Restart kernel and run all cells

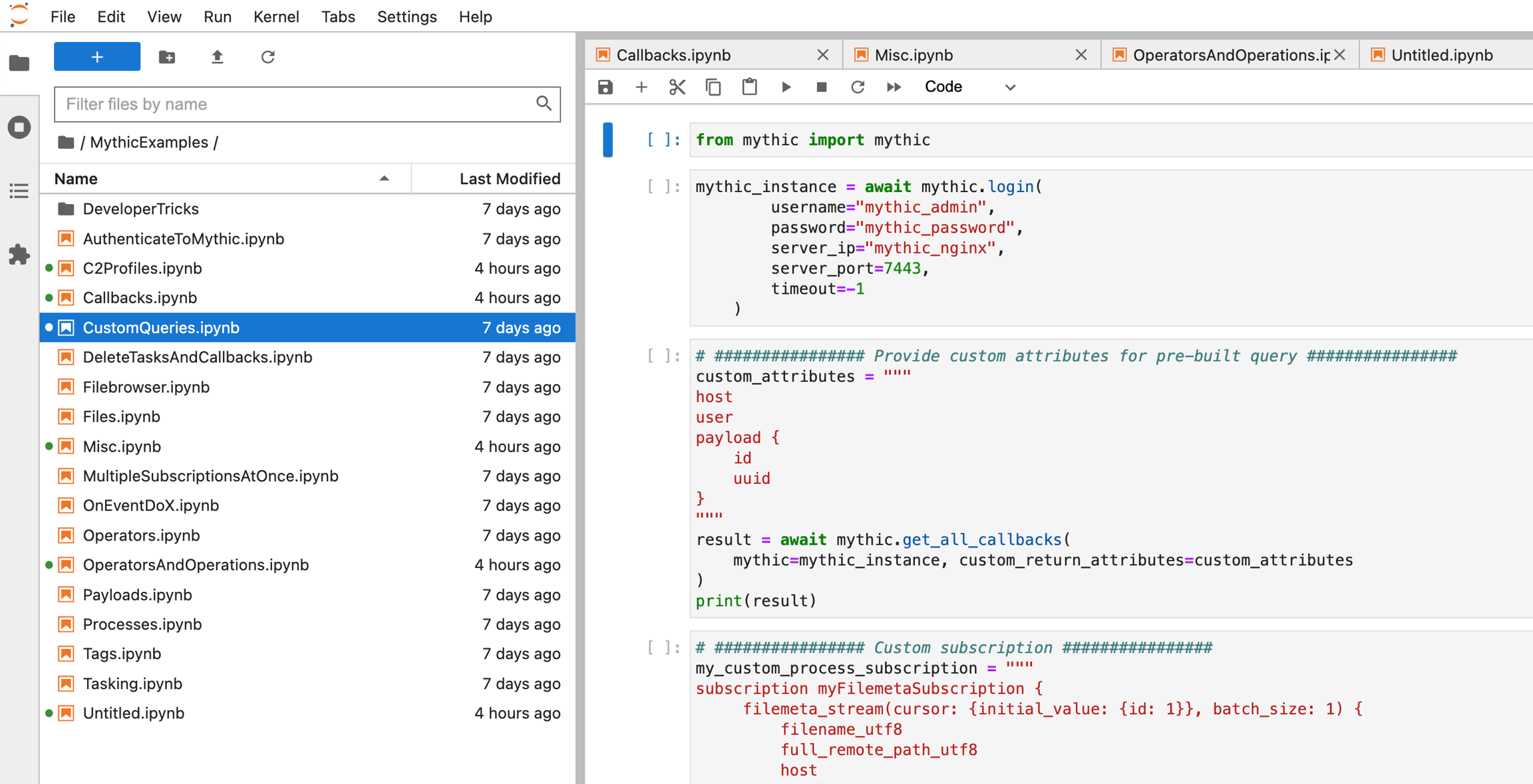click(894, 87)
